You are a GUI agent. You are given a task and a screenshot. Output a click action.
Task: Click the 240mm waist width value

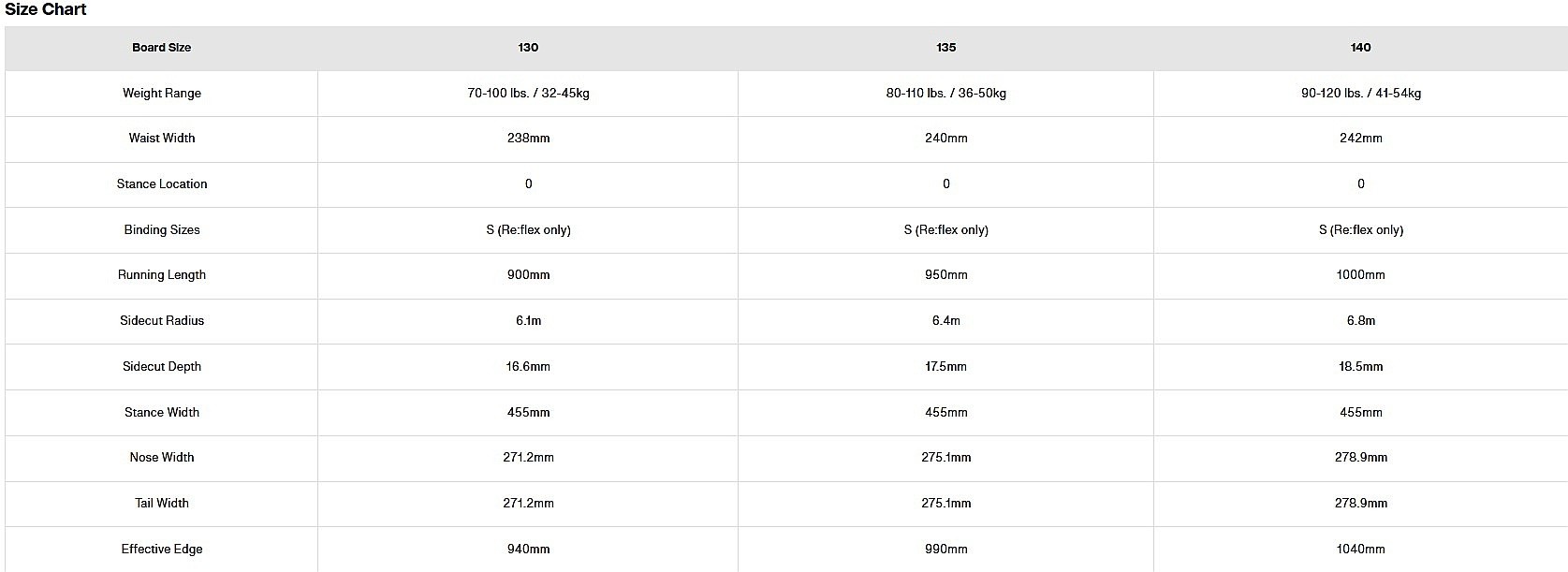945,139
